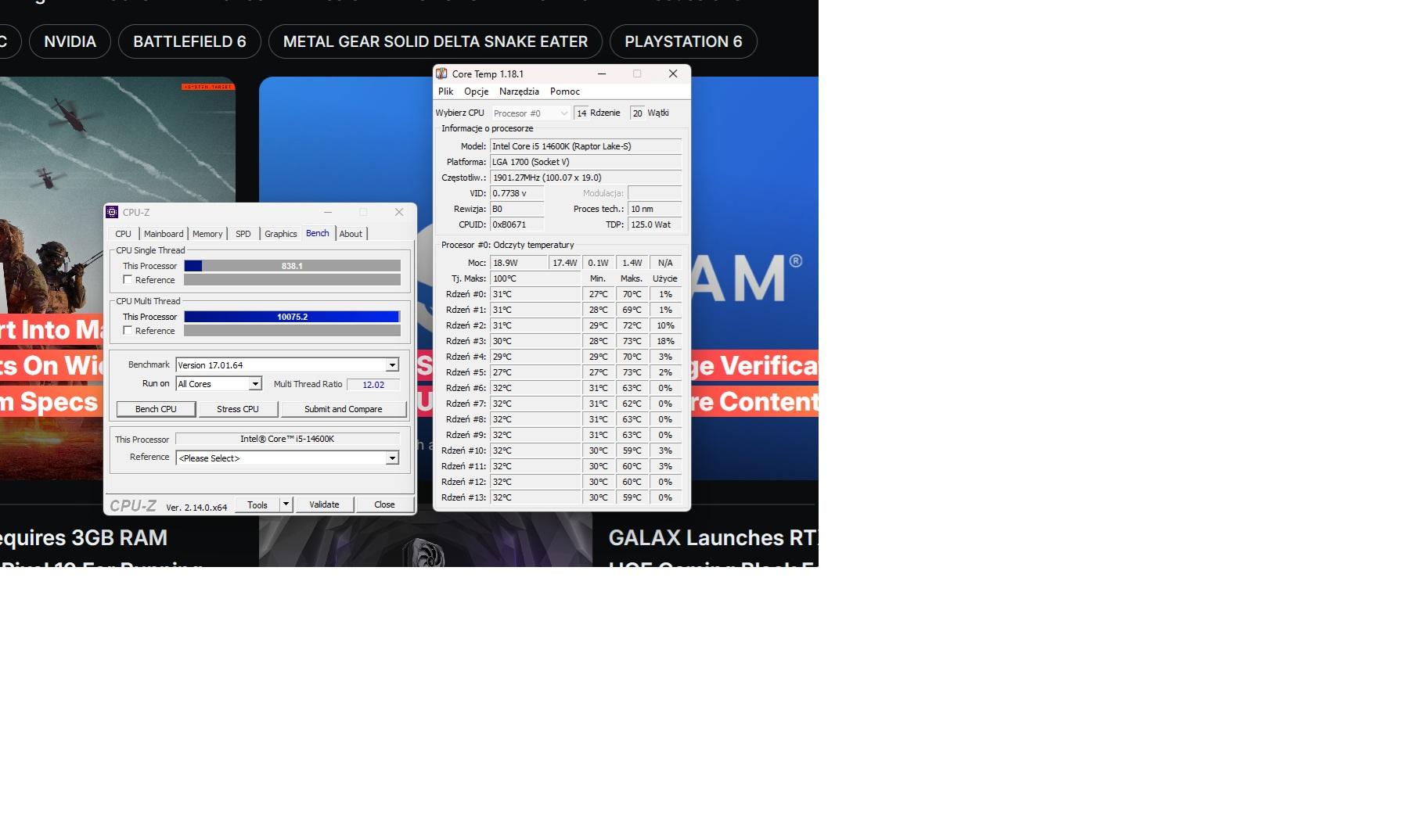Open the Run on All Cores dropdown
This screenshot has height=840, width=1411.
point(255,384)
